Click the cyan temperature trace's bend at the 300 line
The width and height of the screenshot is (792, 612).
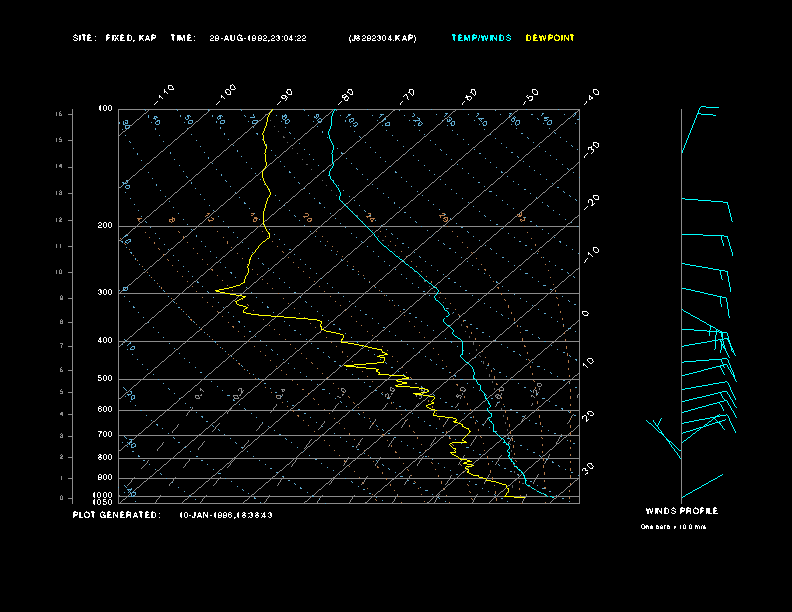click(x=437, y=291)
